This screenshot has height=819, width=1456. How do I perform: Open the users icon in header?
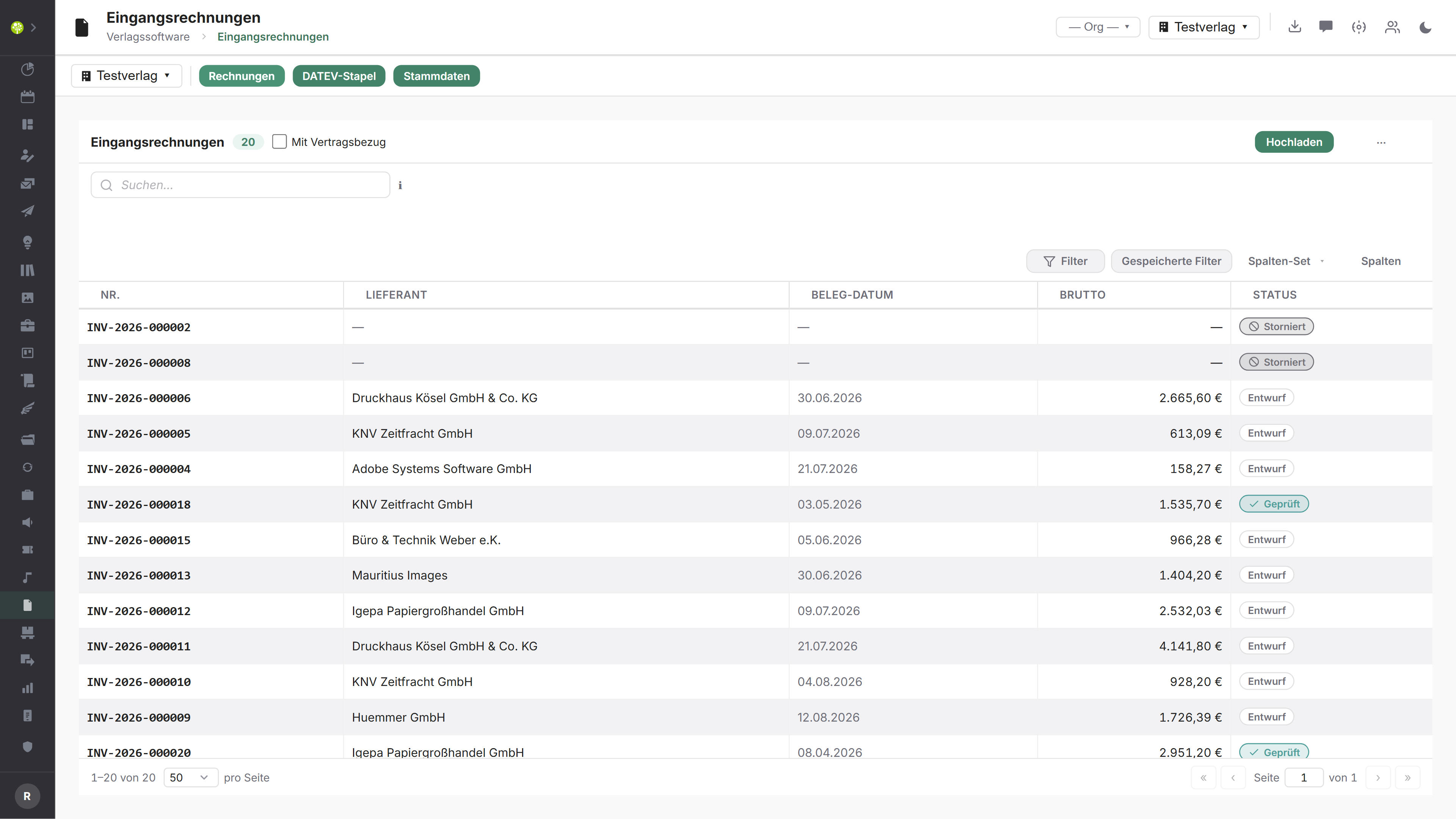[1392, 27]
